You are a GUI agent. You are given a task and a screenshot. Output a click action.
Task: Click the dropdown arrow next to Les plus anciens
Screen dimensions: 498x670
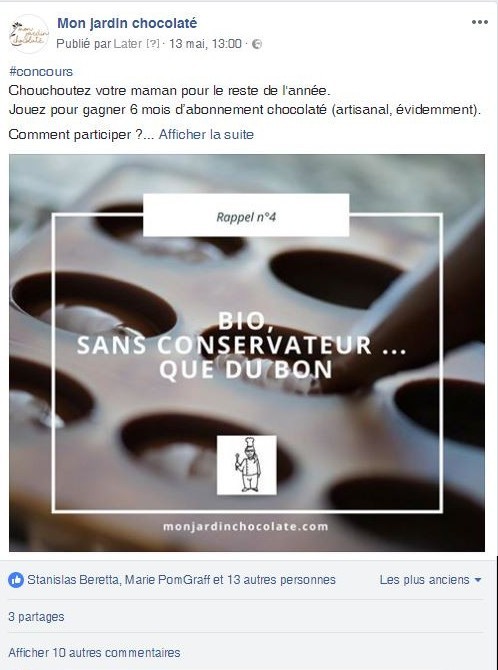[x=478, y=580]
